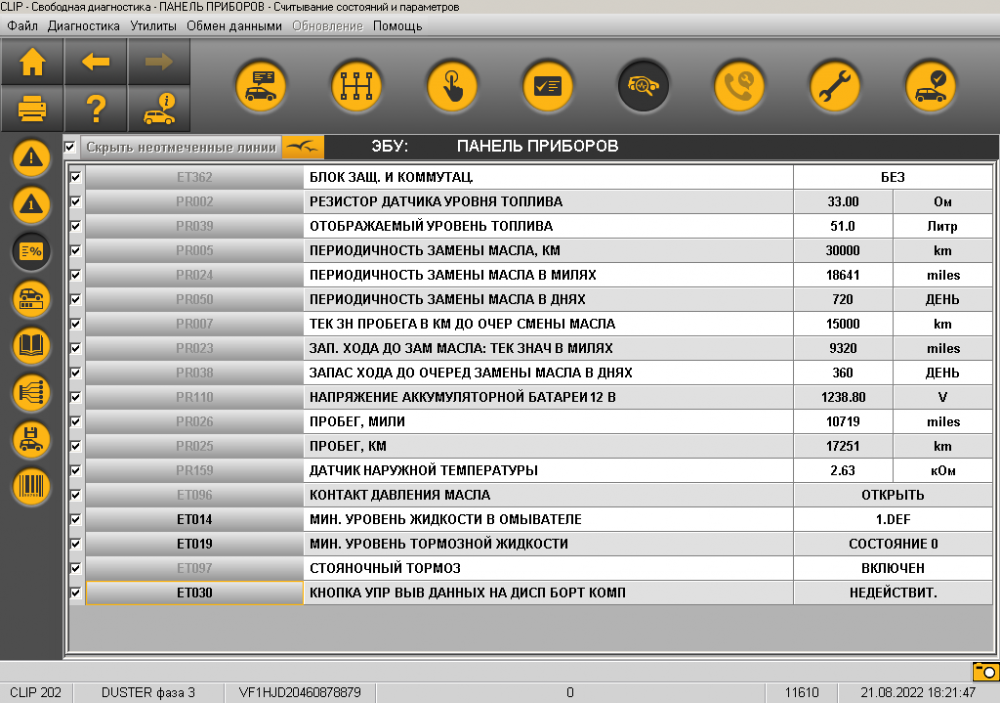Open help with the question mark
1000x703 pixels.
(x=95, y=107)
